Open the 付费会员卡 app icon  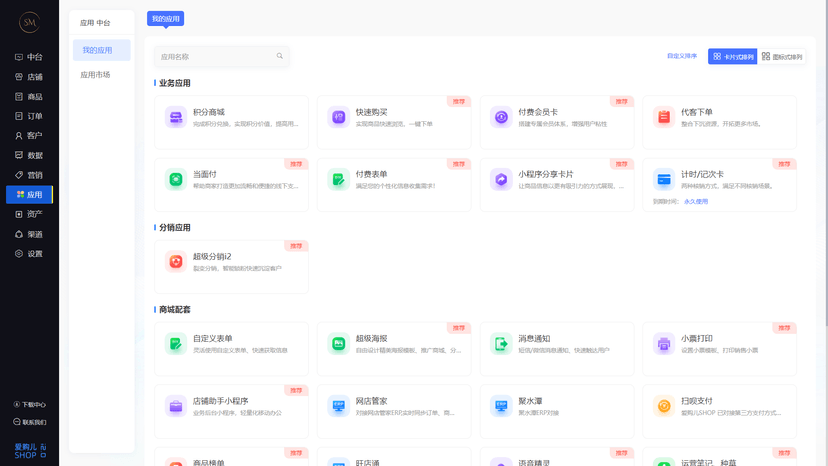(501, 117)
